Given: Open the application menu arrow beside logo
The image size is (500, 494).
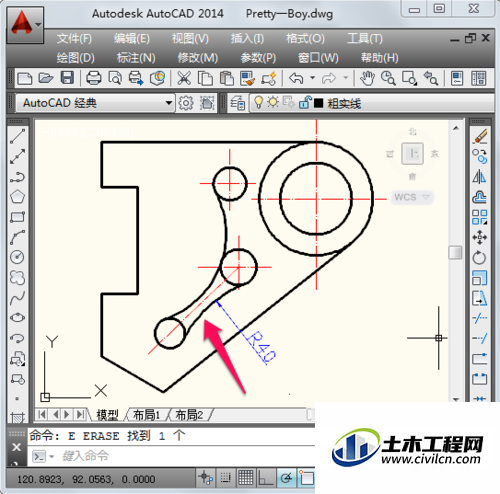Looking at the screenshot, I should tap(38, 25).
